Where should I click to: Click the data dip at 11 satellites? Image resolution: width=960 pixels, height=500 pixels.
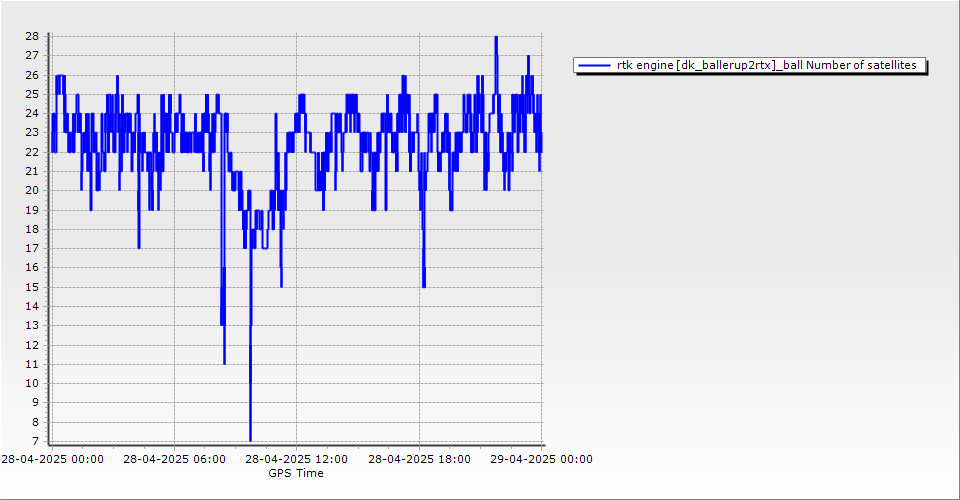coord(225,363)
